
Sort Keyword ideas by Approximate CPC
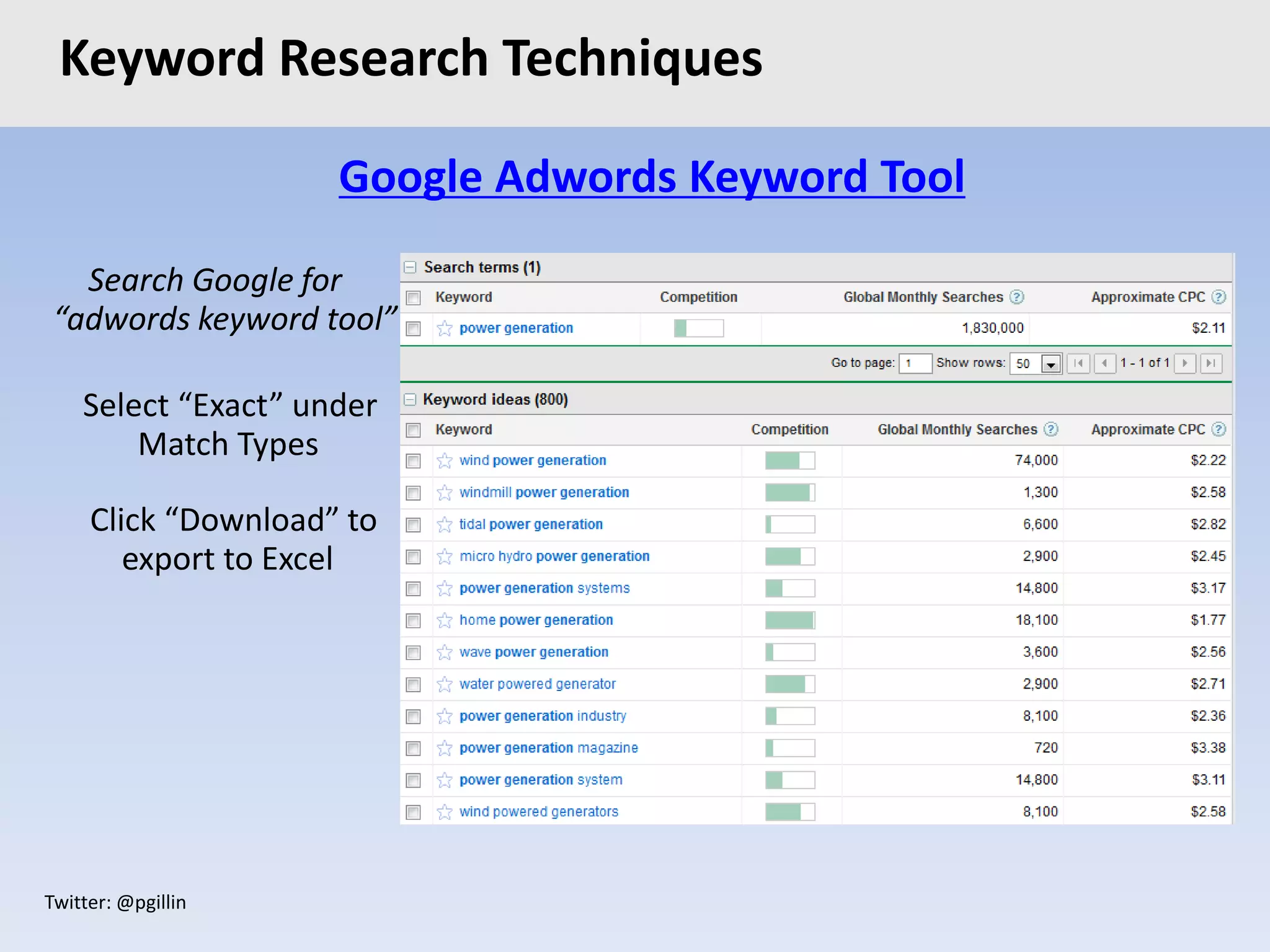pyautogui.click(x=1148, y=430)
